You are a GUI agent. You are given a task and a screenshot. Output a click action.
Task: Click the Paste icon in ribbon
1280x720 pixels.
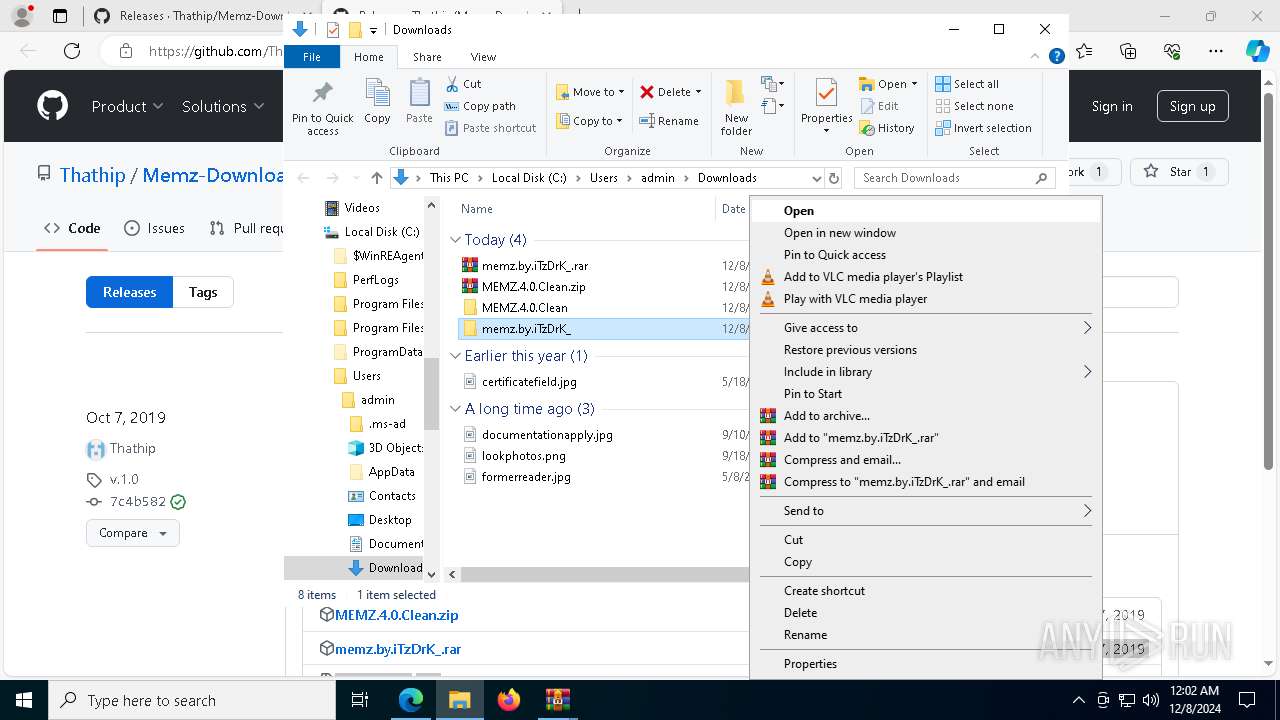(419, 102)
